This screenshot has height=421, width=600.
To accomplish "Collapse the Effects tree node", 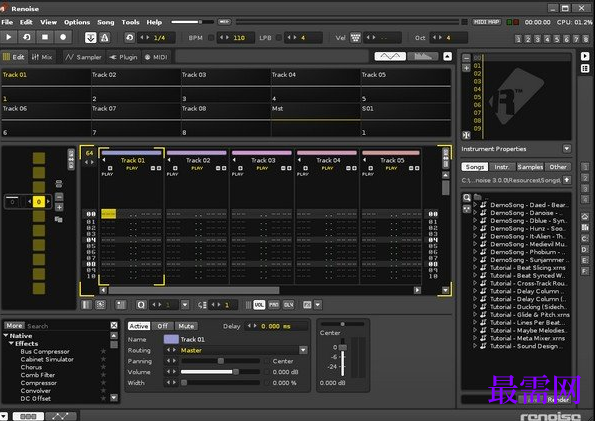I will [x=11, y=343].
